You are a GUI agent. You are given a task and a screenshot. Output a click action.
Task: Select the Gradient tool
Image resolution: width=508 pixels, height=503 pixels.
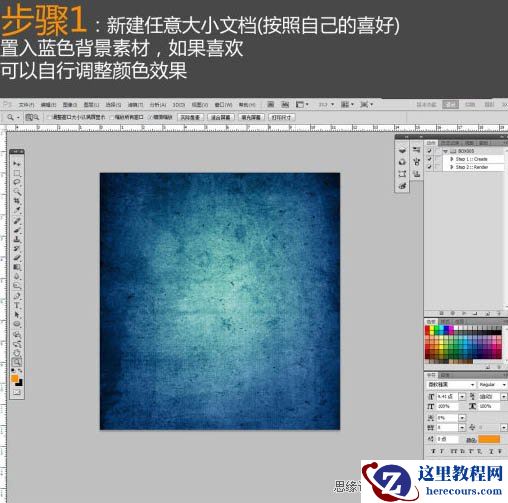pos(17,267)
